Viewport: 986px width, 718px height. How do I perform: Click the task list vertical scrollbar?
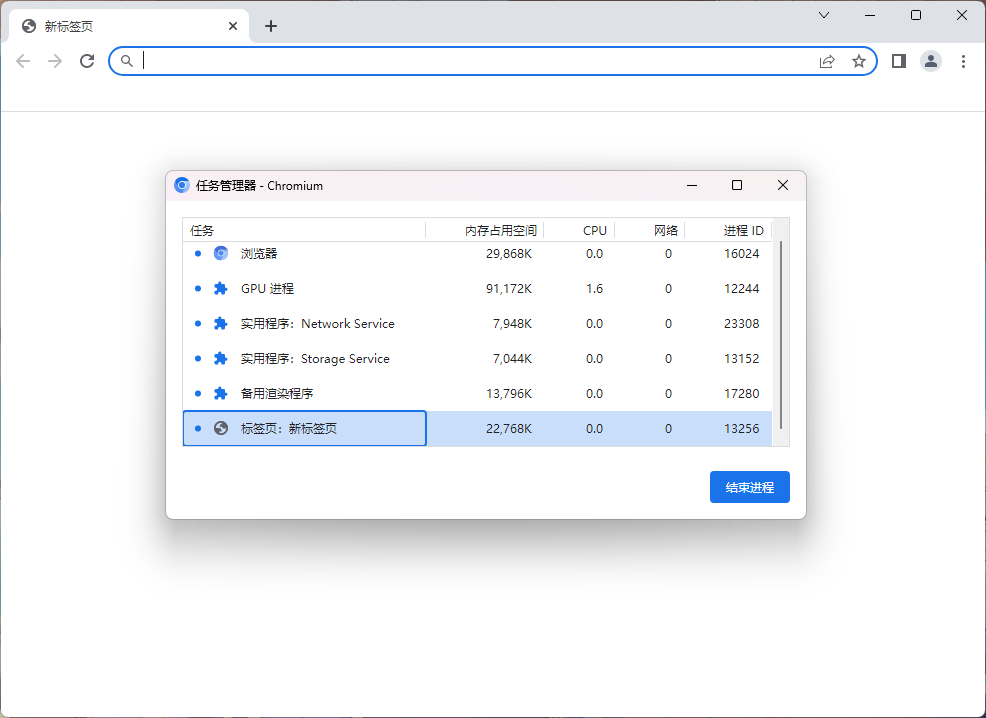coord(781,334)
